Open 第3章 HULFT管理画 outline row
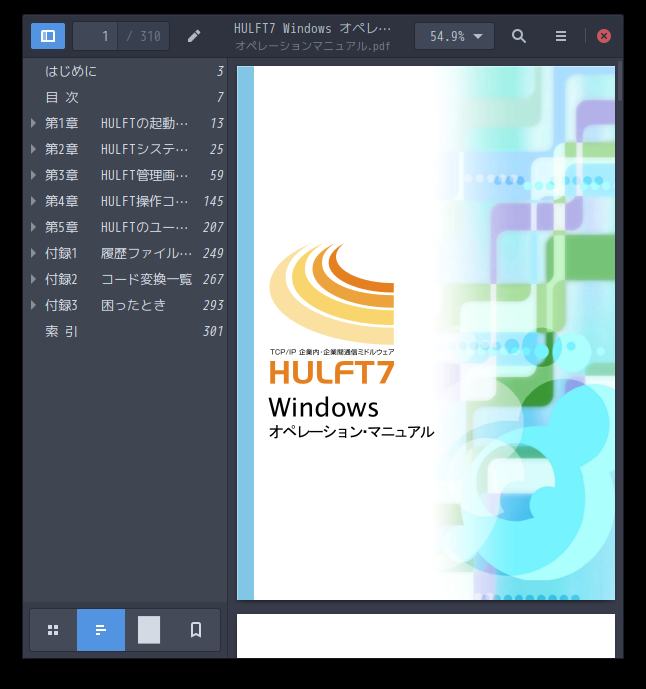646x689 pixels. pos(125,175)
